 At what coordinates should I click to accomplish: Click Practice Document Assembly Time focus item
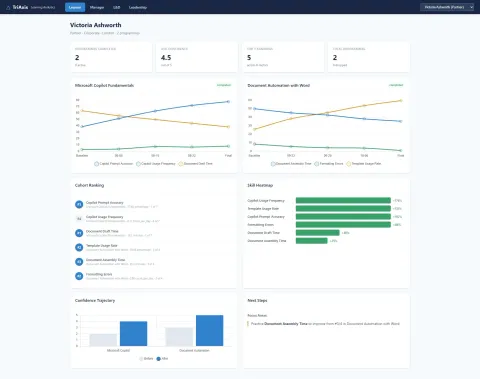click(x=325, y=324)
